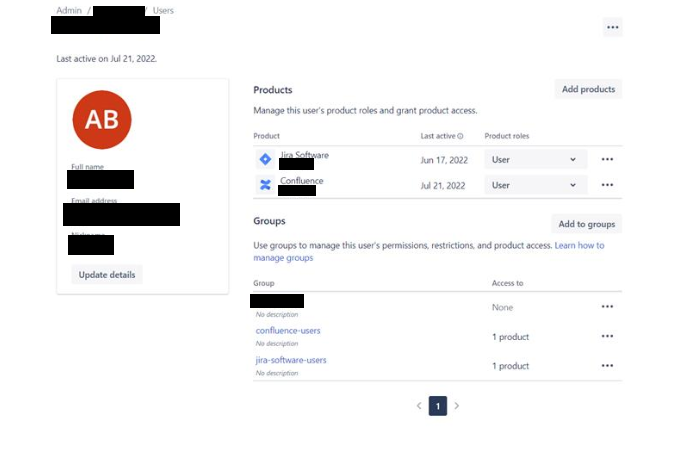Open the confluence-users group link
Screen dimensions: 685x449
[288, 331]
